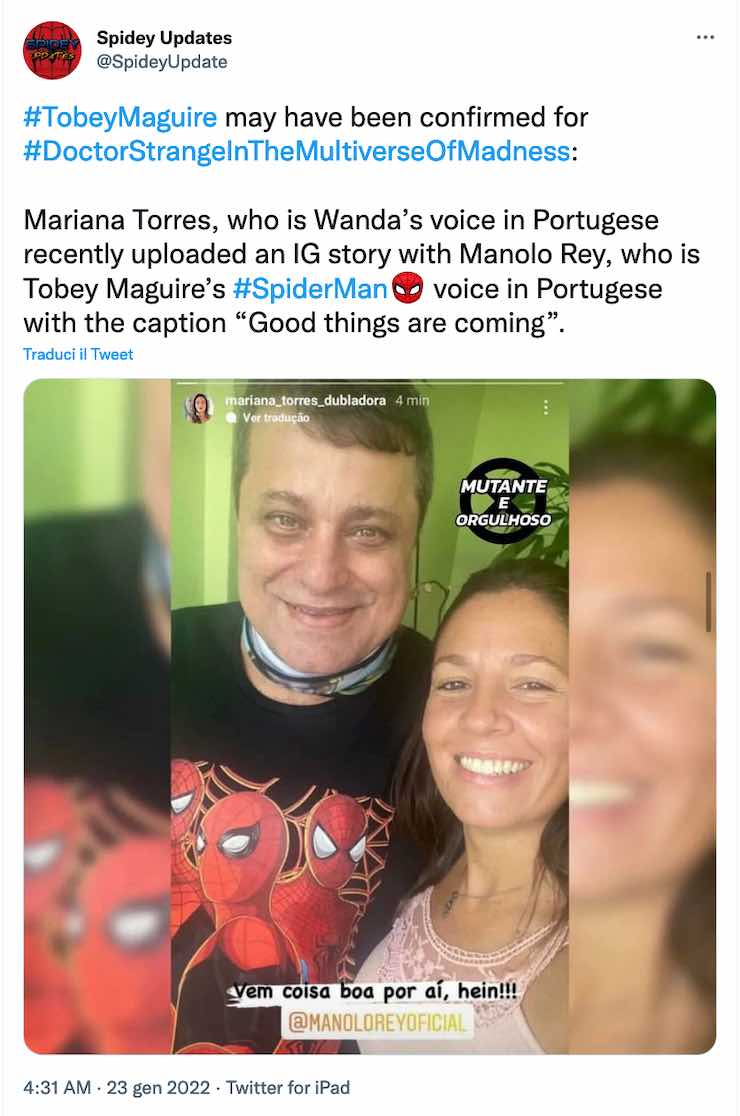
Task: Open the tweet's three-dot more menu
Action: point(705,37)
